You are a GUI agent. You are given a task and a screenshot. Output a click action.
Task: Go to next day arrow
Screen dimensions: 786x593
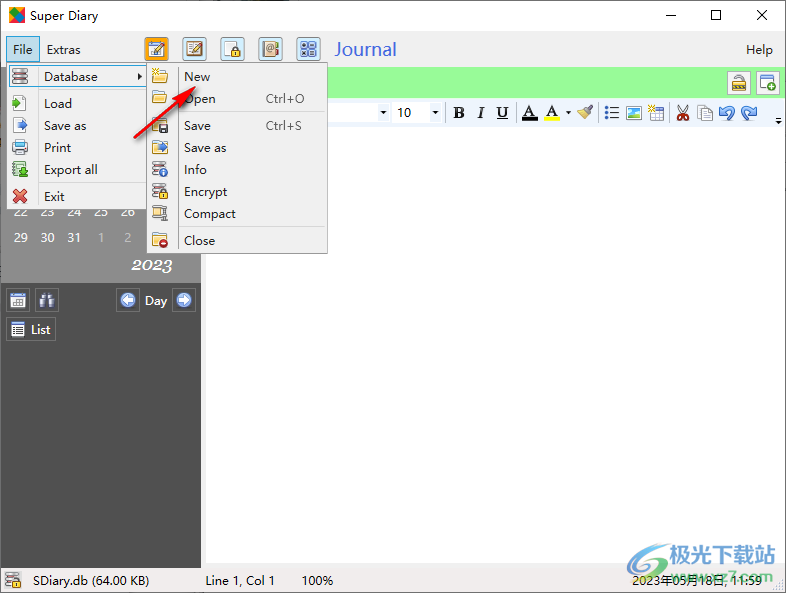tap(184, 300)
